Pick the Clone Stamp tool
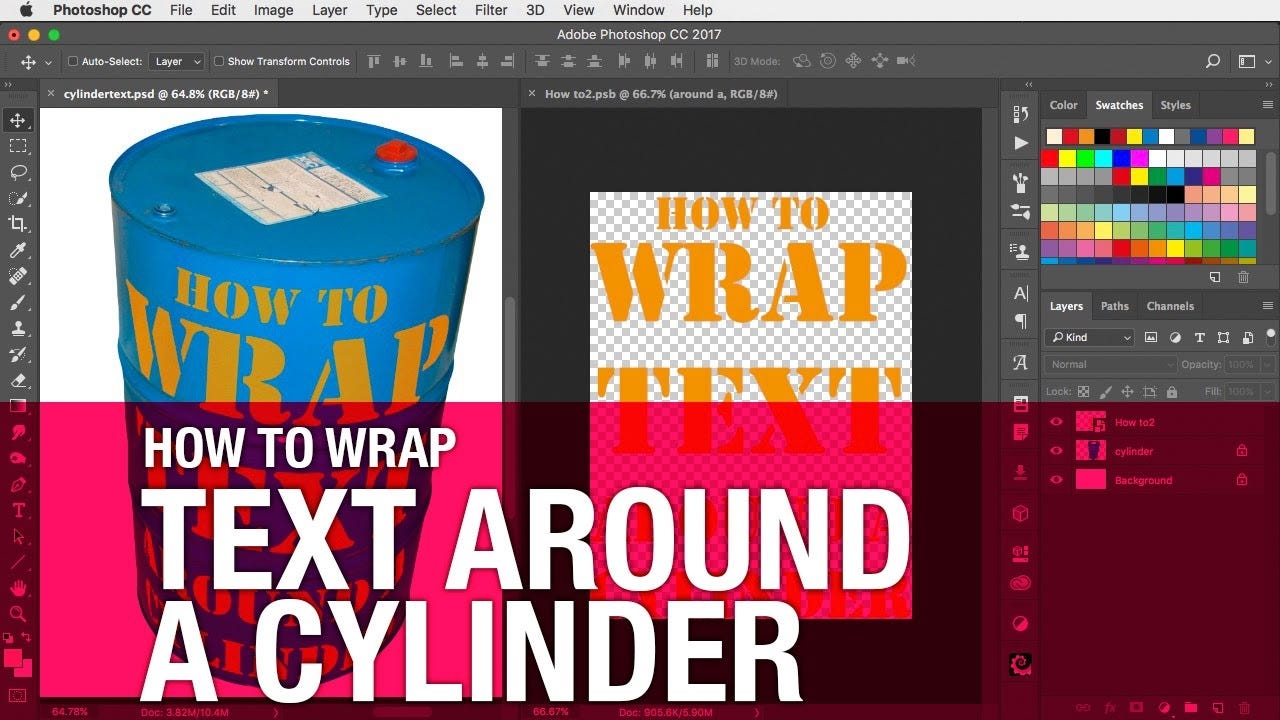The image size is (1280, 720). (18, 328)
